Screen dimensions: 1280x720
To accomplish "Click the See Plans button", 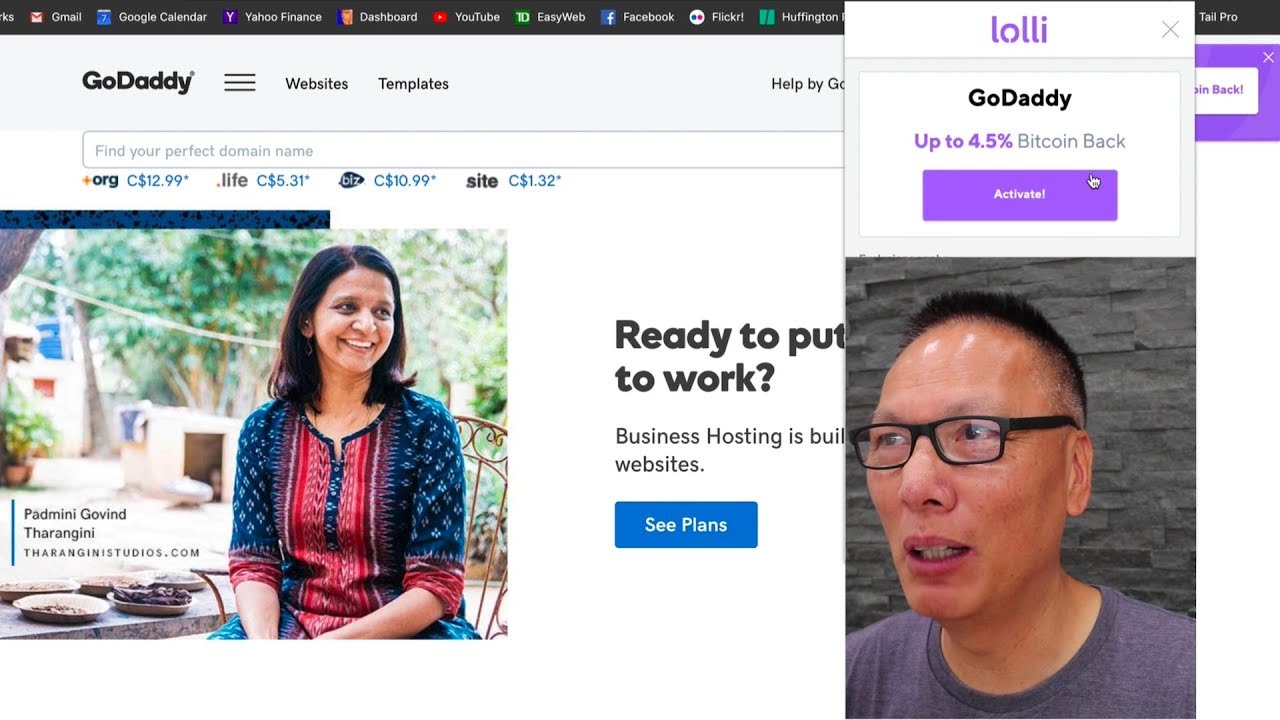I will coord(686,525).
